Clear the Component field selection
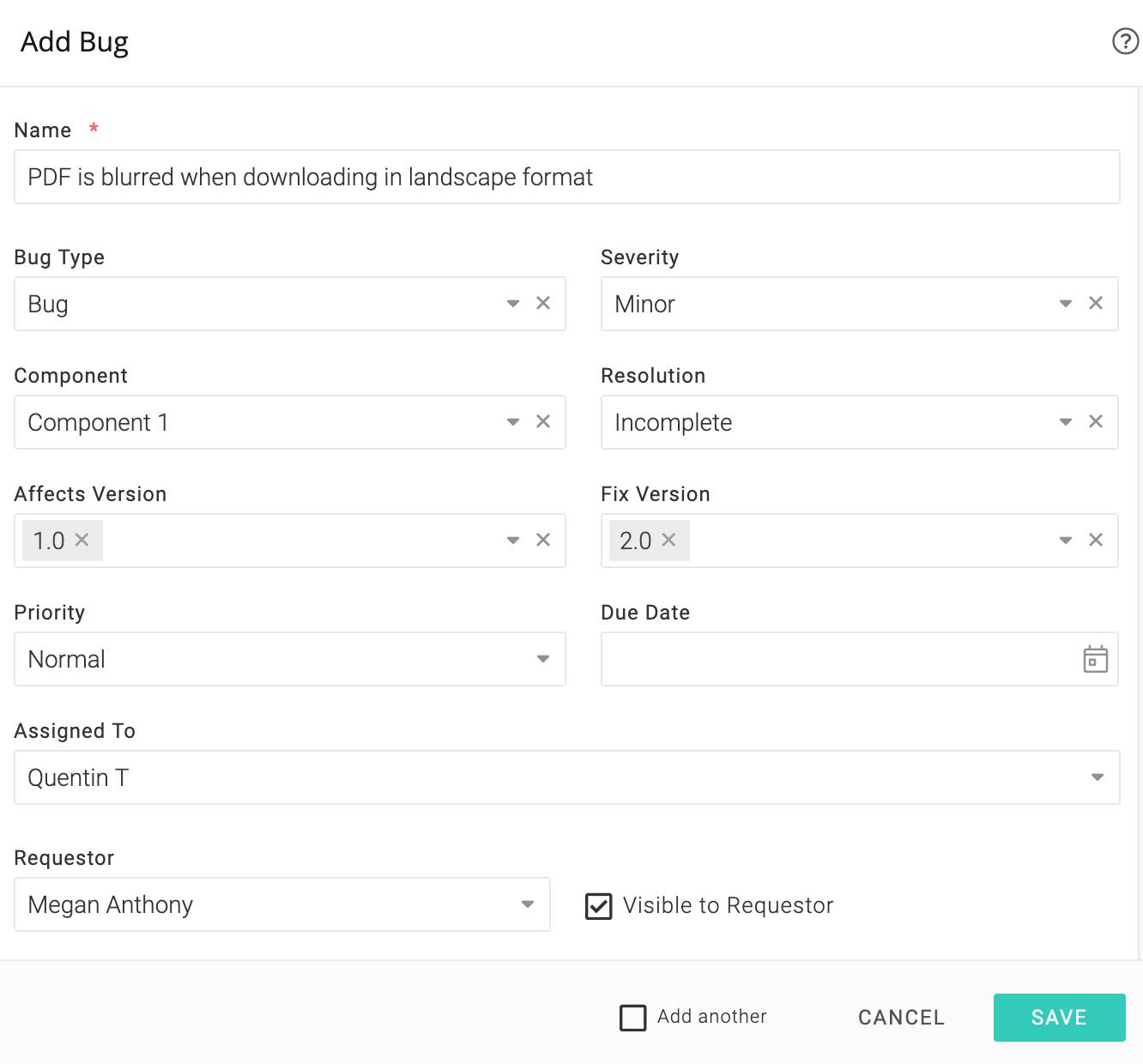 [543, 421]
